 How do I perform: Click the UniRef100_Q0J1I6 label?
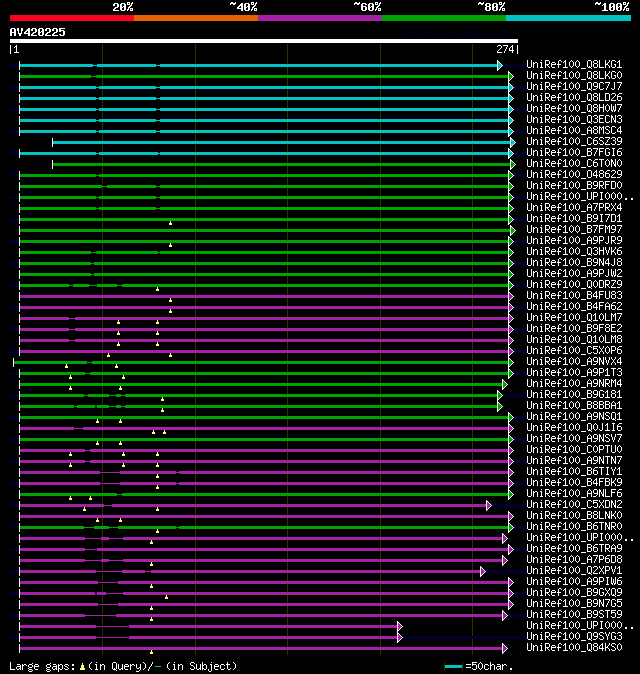574,428
